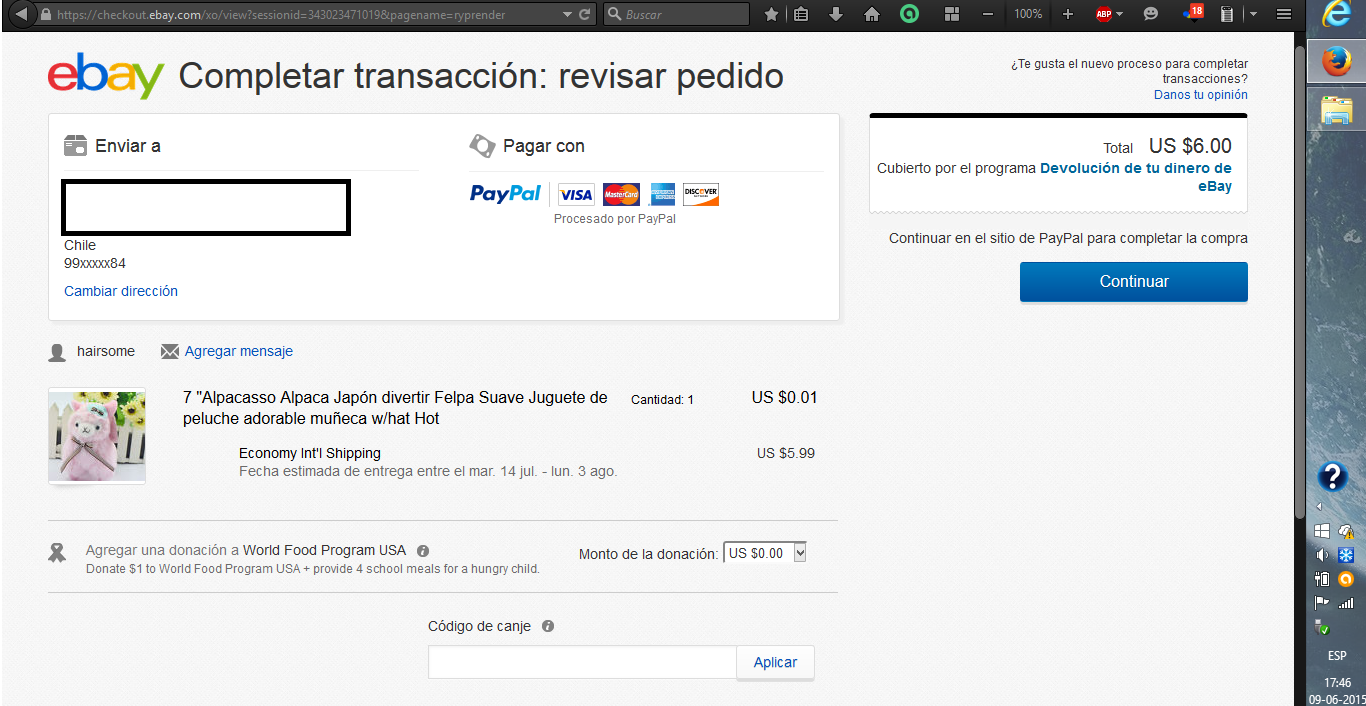The width and height of the screenshot is (1366, 706).
Task: Open the Action Center flag tray icon
Action: point(1322,603)
